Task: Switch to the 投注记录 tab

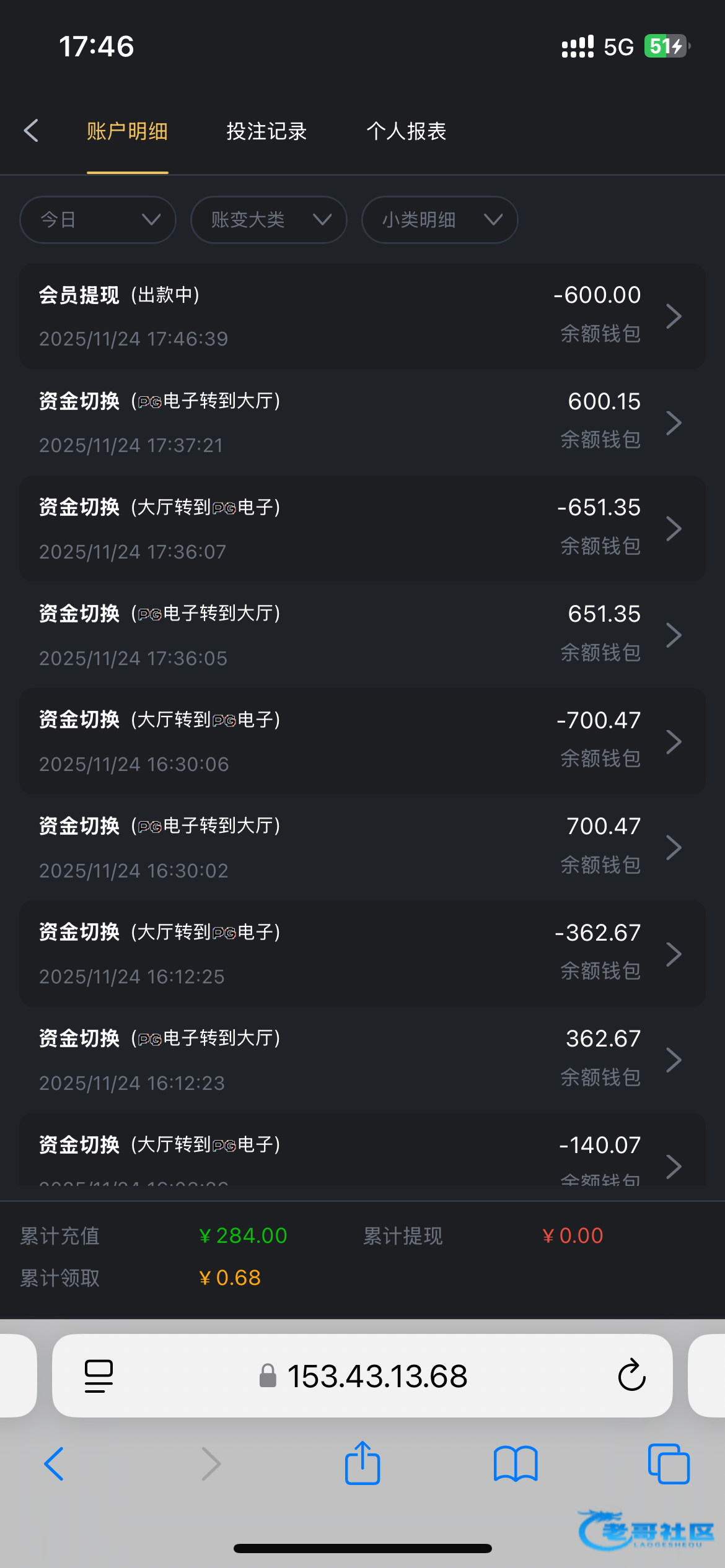Action: (266, 131)
